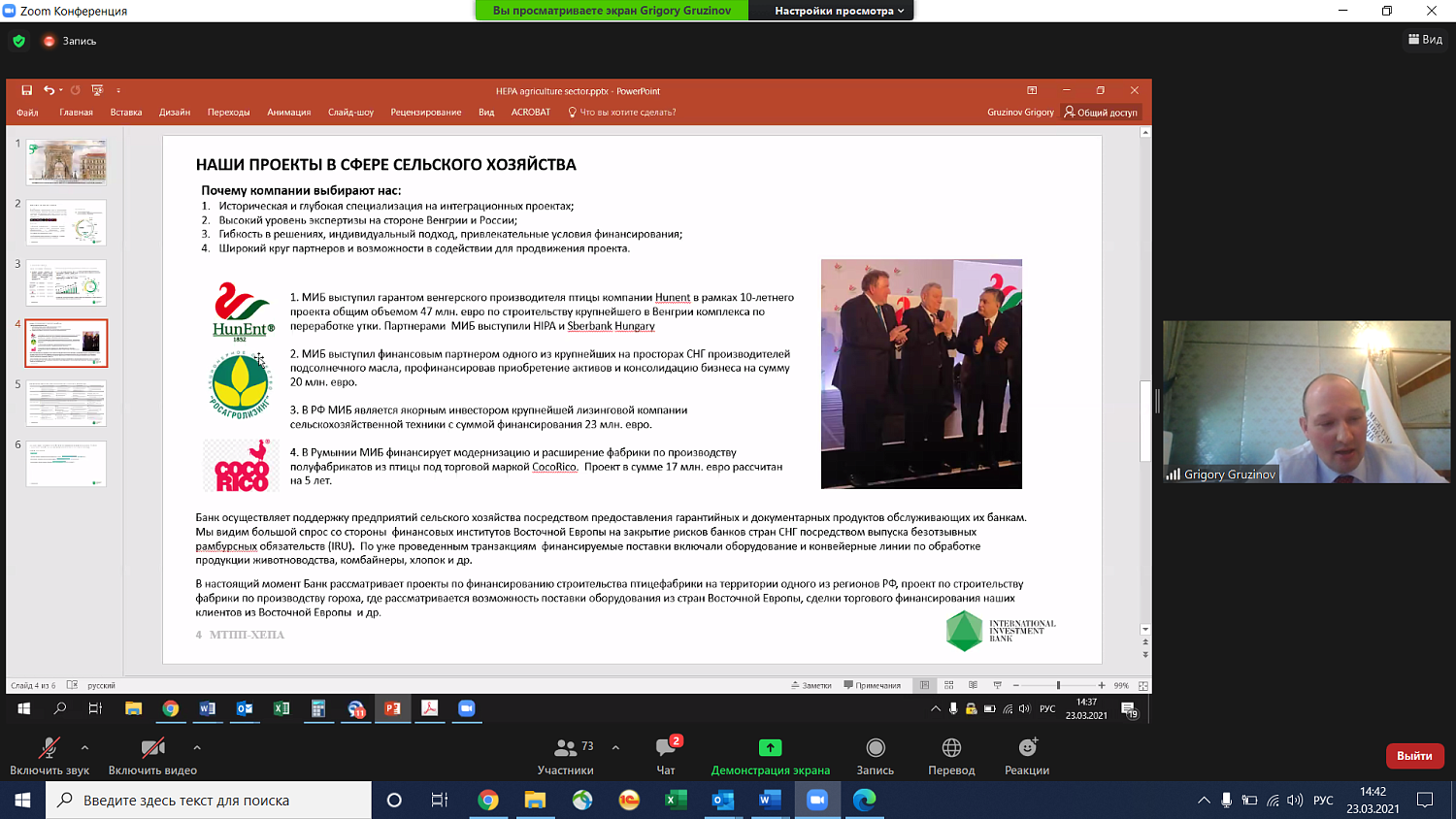Open the Zoom Chat panel
This screenshot has width=1456, height=819.
click(x=666, y=748)
